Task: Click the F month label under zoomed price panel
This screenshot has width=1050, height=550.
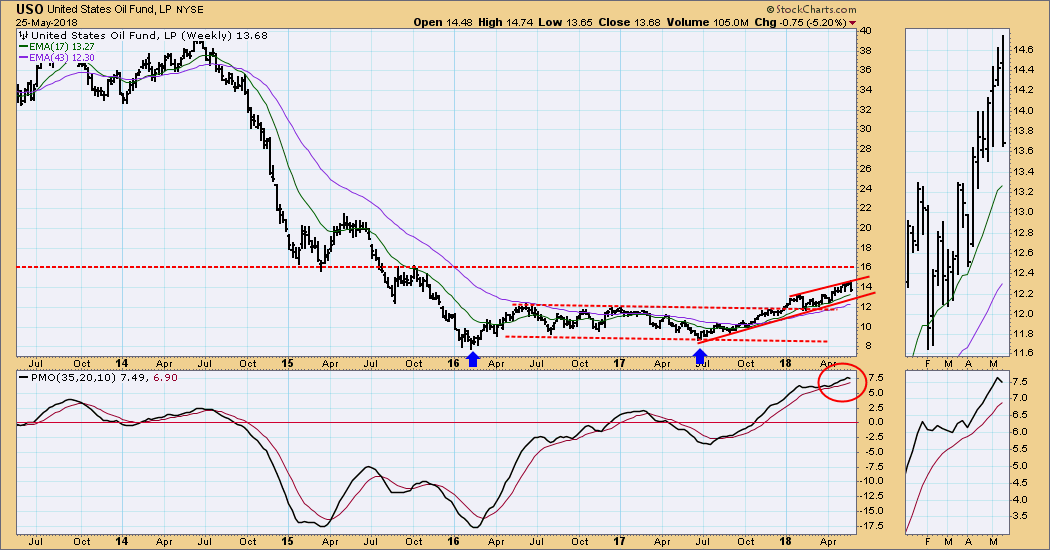Action: (x=928, y=364)
